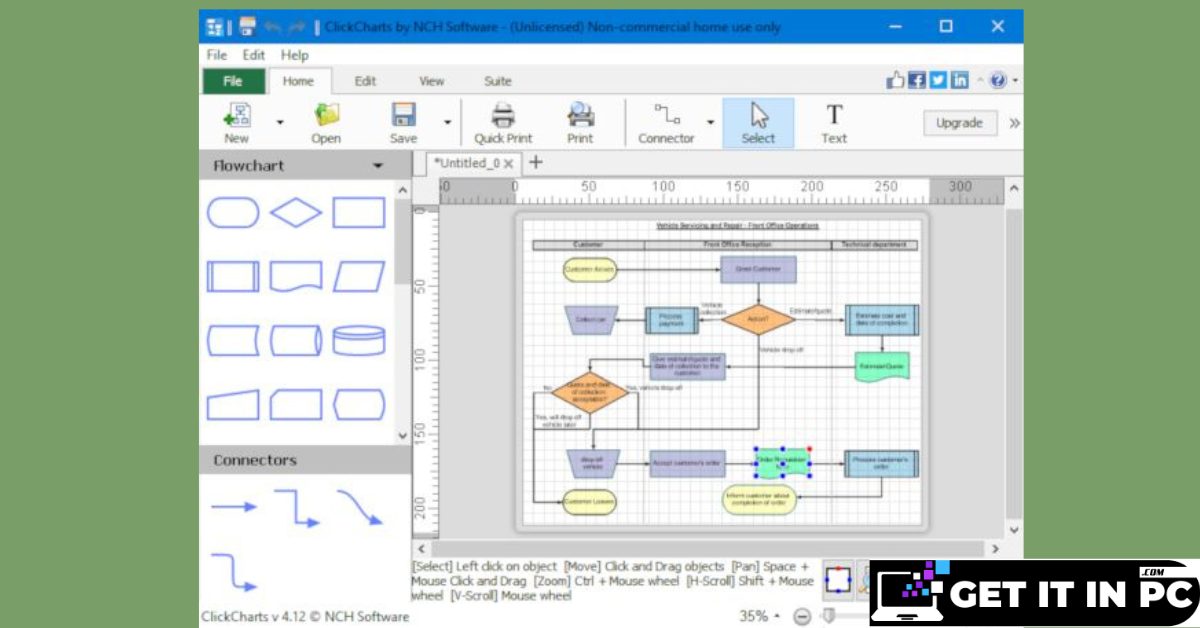
Task: Pick the rectangle process flowchart shape
Action: pyautogui.click(x=359, y=212)
